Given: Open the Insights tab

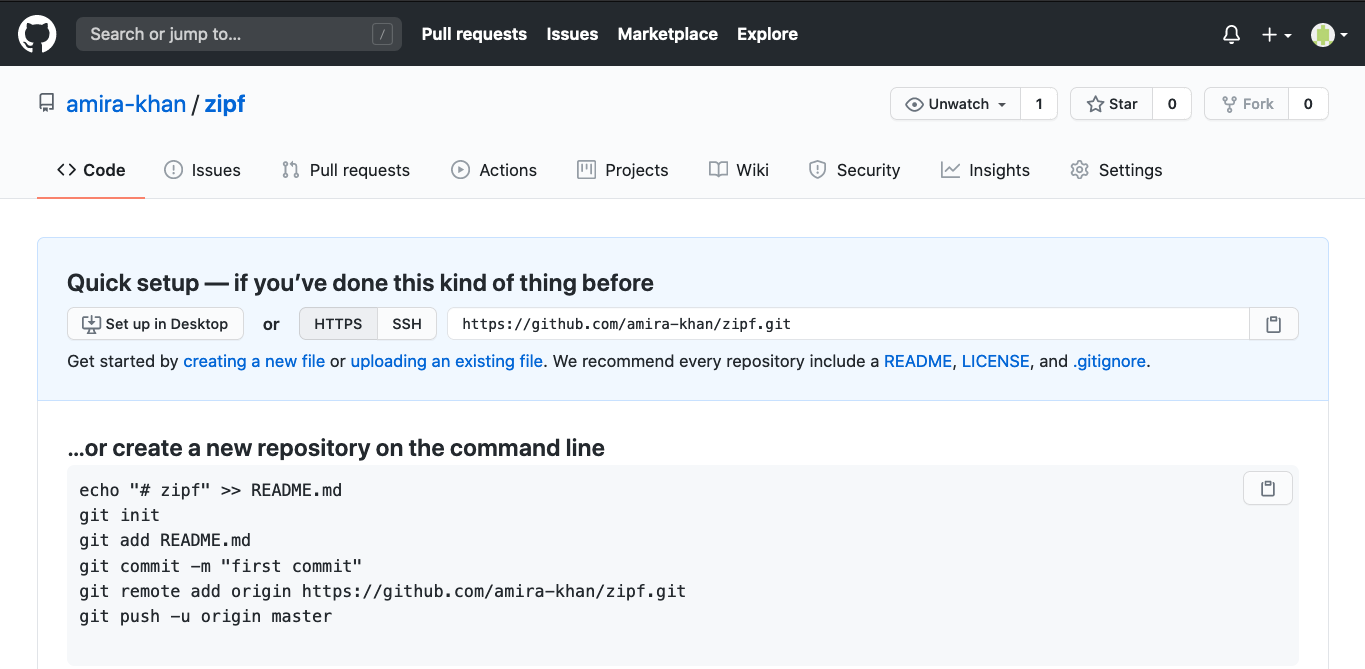Looking at the screenshot, I should (x=985, y=170).
